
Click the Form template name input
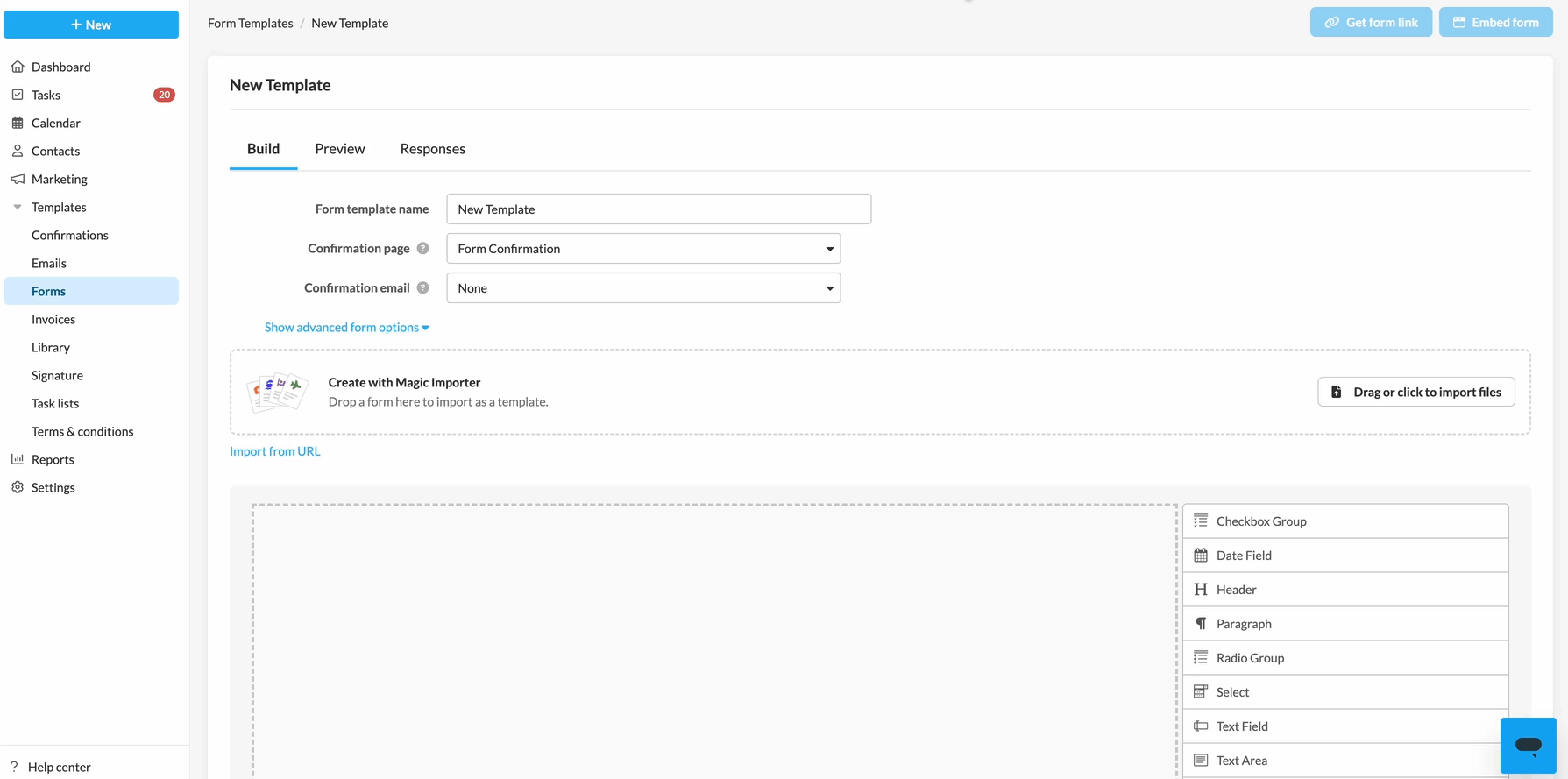[x=658, y=209]
